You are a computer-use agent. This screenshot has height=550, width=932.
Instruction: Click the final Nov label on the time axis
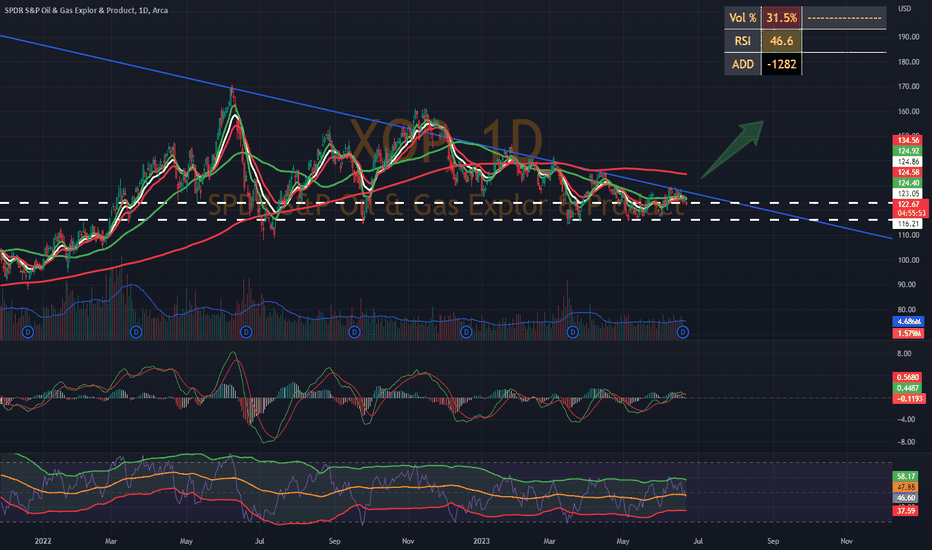point(846,541)
